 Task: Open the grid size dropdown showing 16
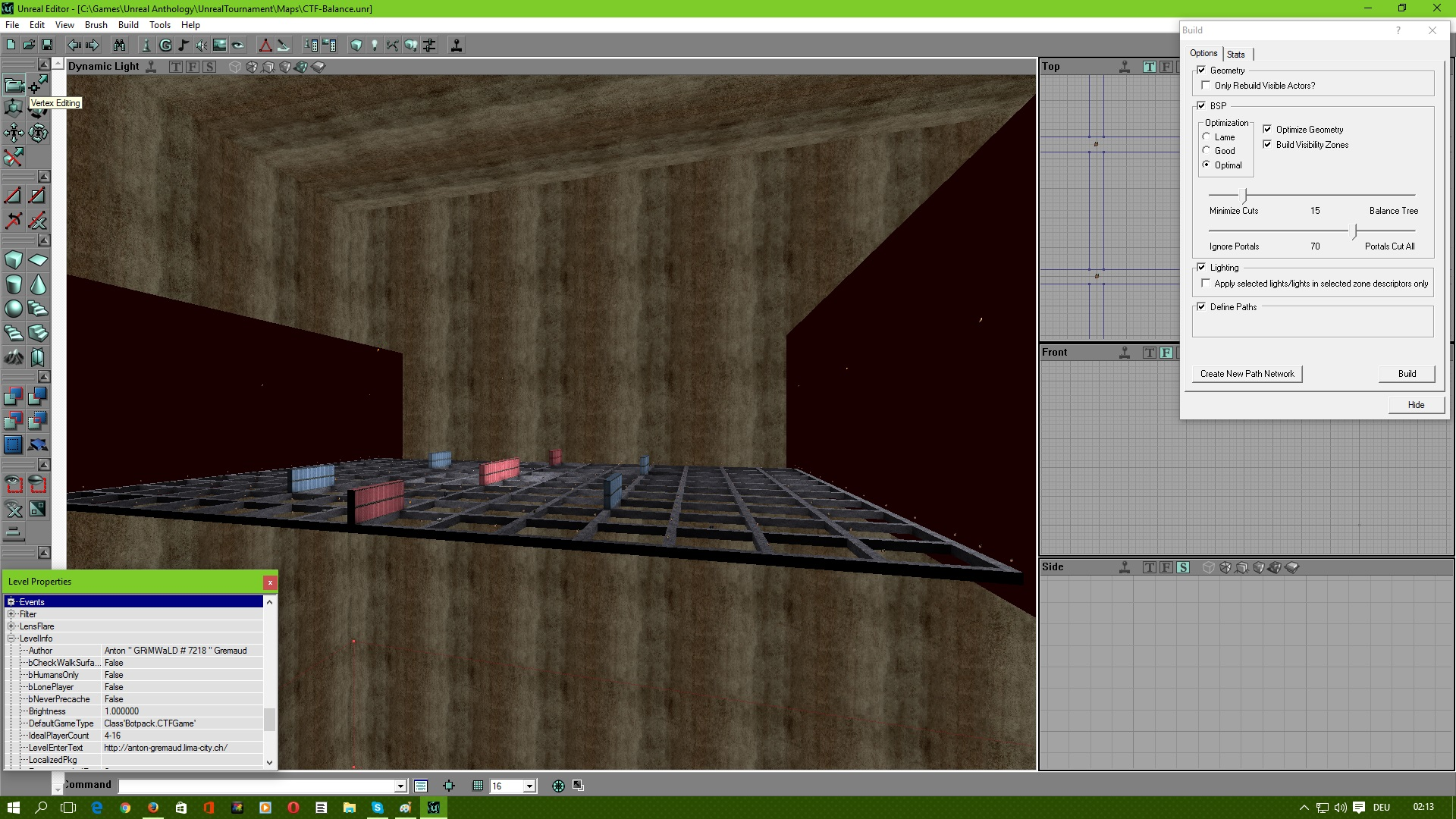pyautogui.click(x=529, y=786)
